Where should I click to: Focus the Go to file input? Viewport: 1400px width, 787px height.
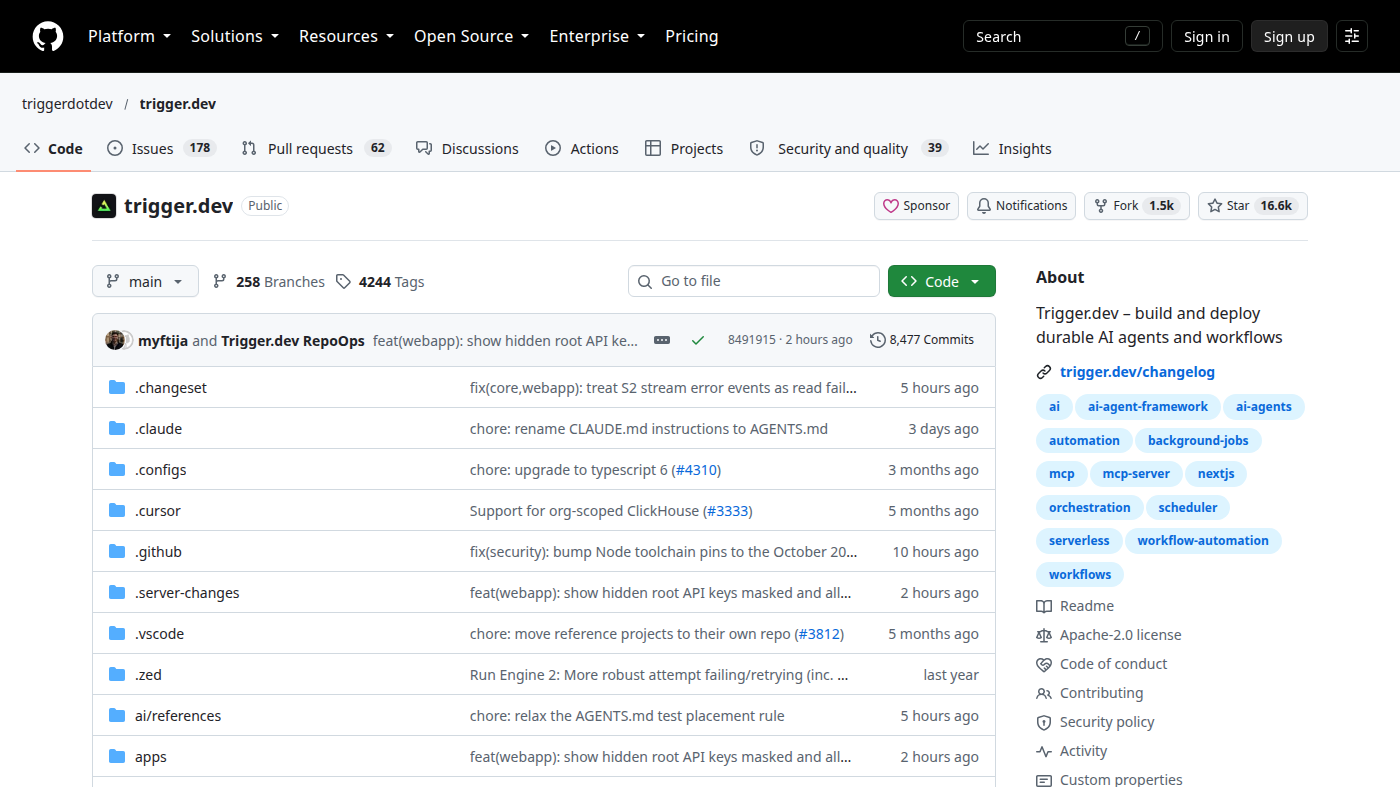(x=754, y=281)
